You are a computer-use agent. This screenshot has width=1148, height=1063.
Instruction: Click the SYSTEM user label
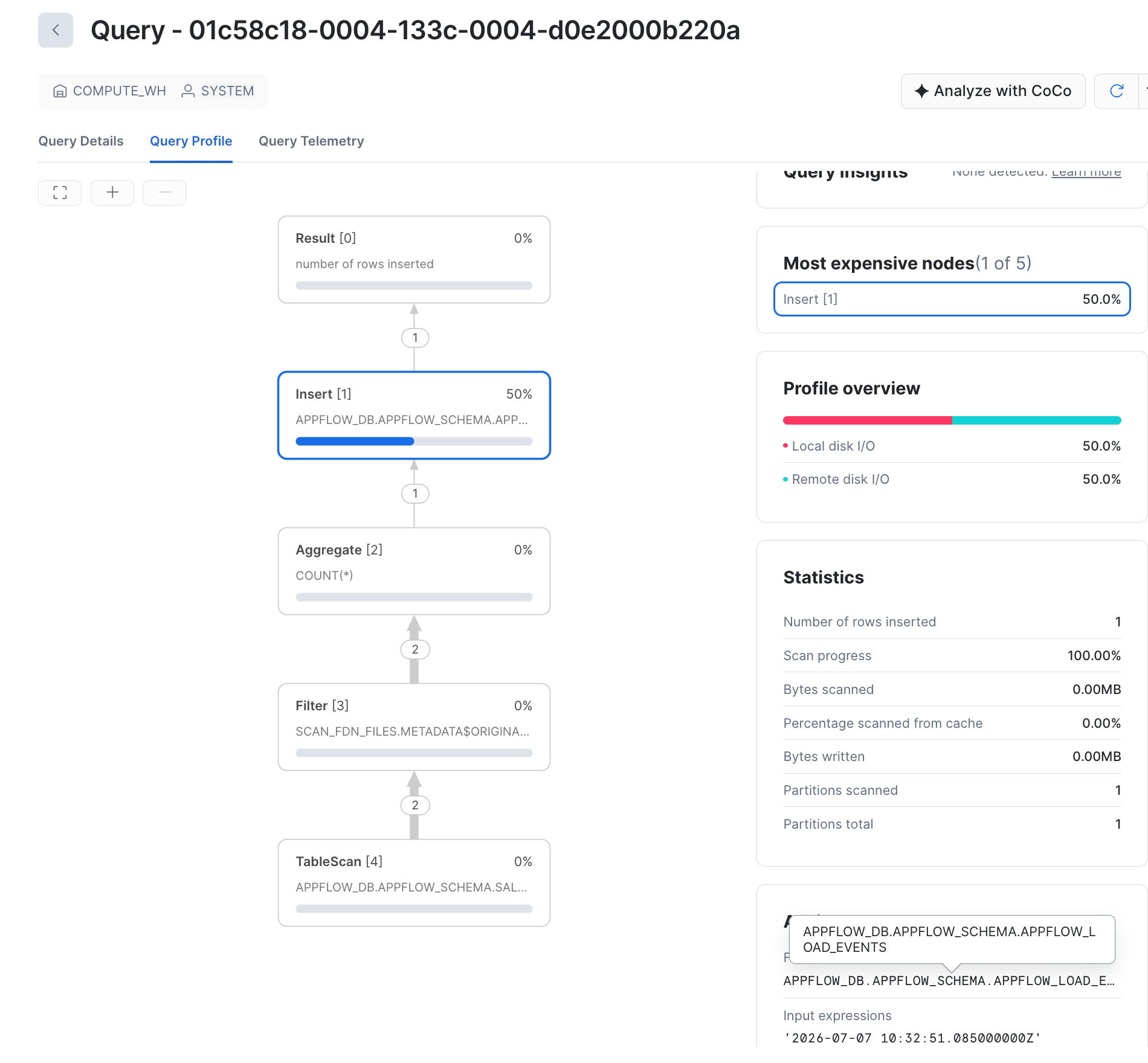[x=228, y=91]
